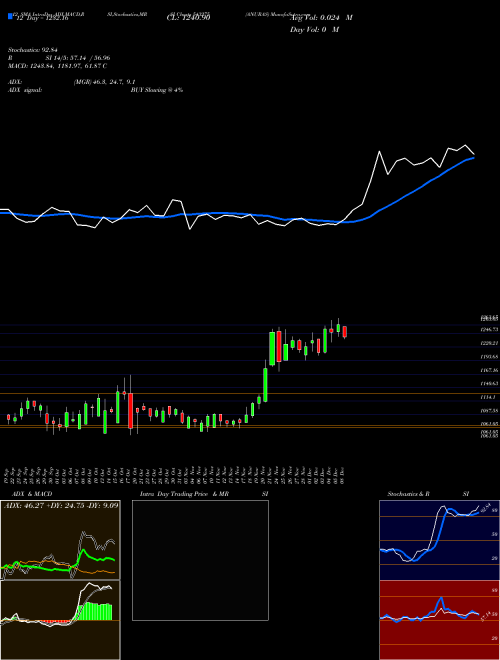Viewport: 500px width, 660px height.
Task: Select the '12 Day - 1232.16' SMA value
Action: pos(41,19)
